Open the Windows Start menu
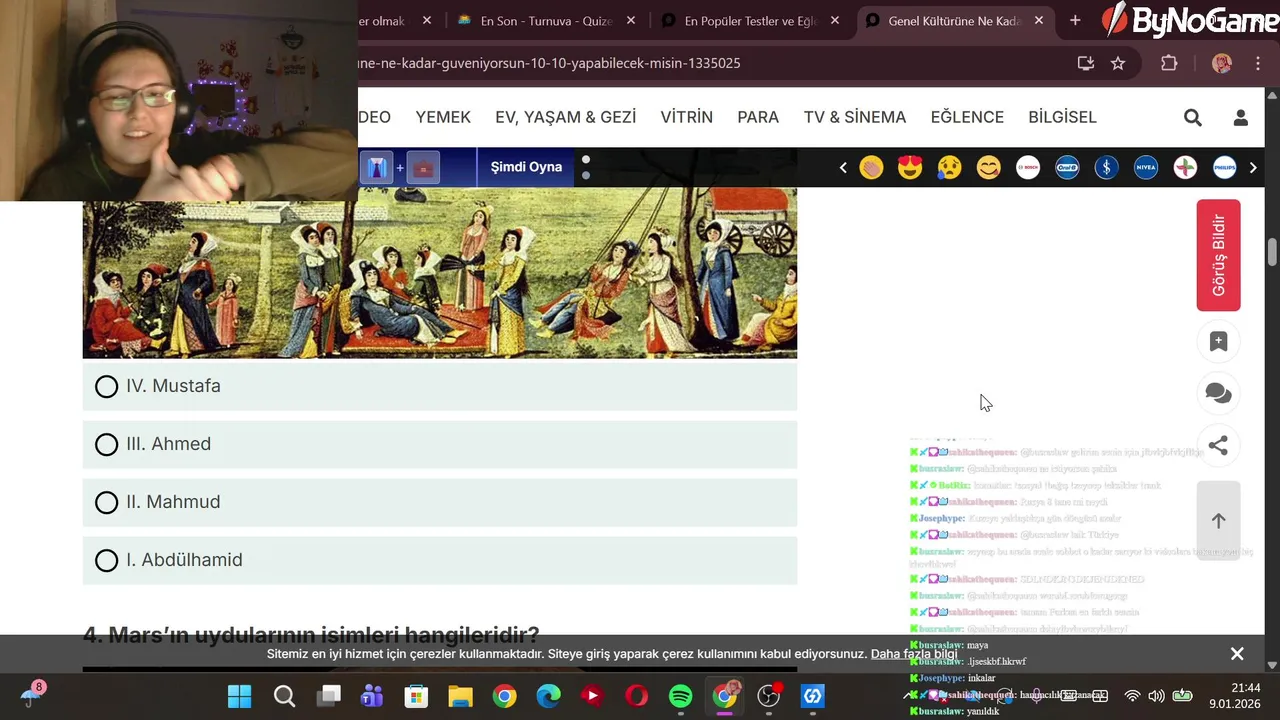This screenshot has width=1280, height=720. [x=239, y=696]
